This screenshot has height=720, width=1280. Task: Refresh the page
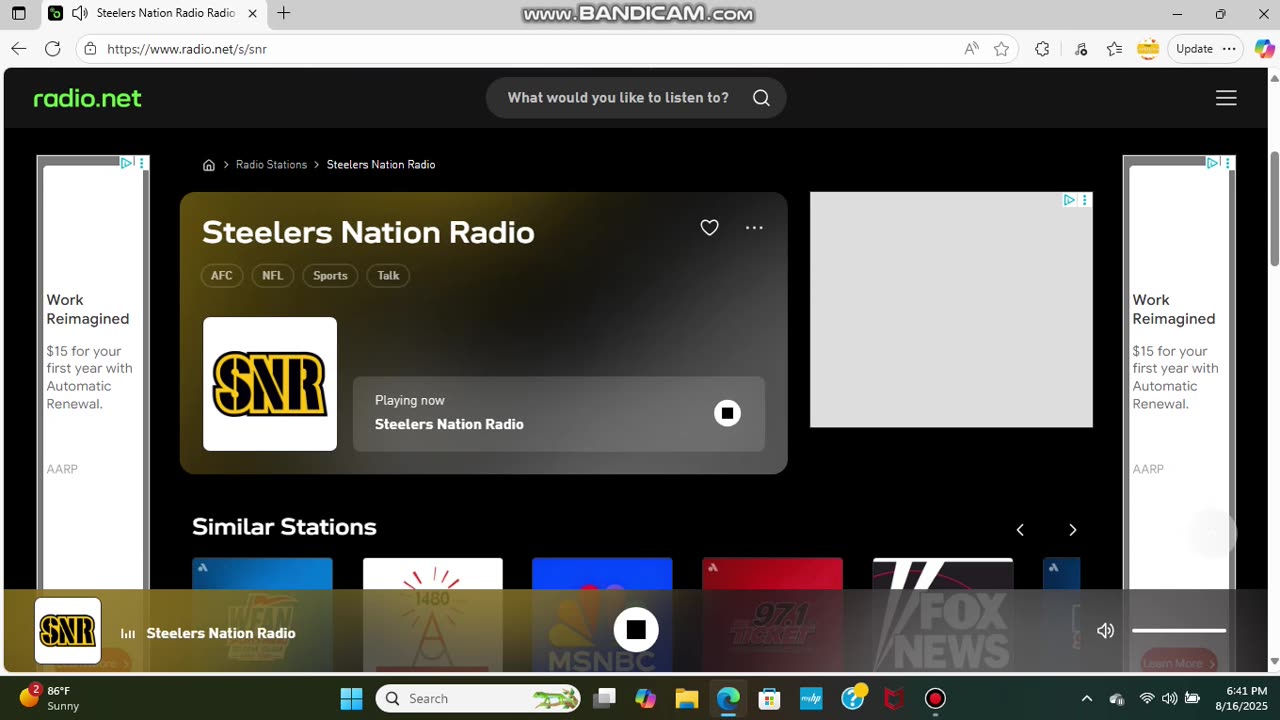point(53,49)
